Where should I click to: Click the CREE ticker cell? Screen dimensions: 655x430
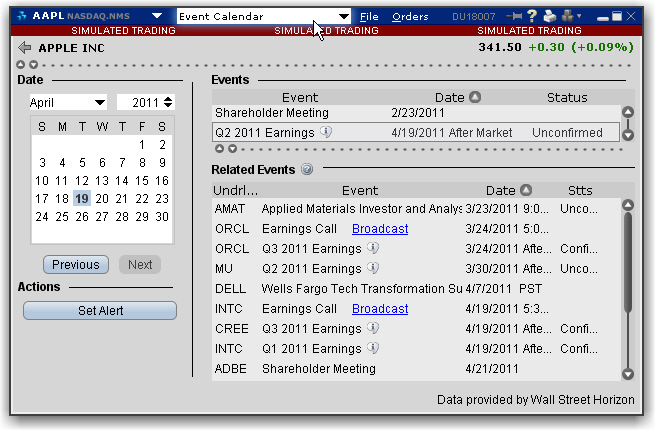[x=232, y=328]
